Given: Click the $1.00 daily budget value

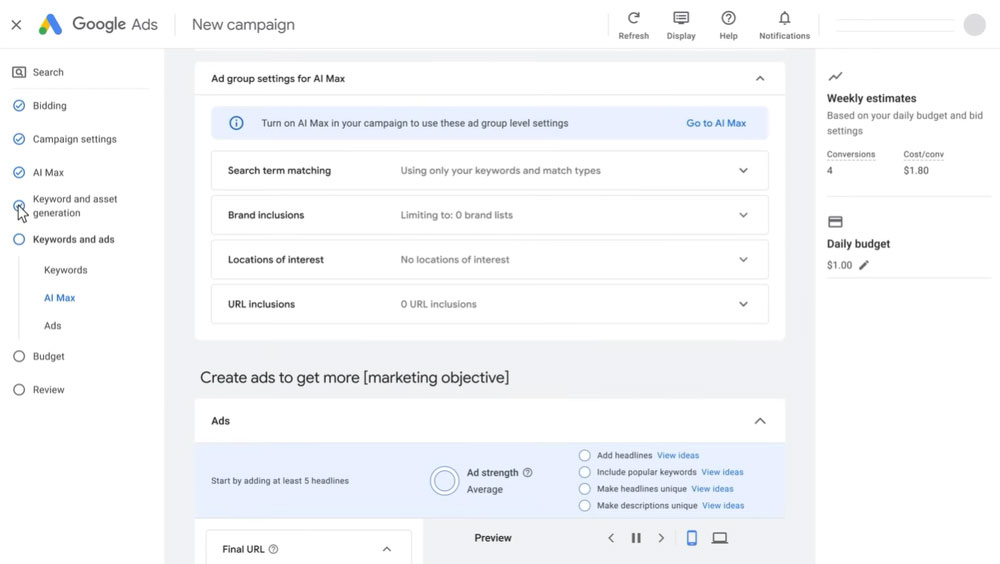Looking at the screenshot, I should pos(839,265).
